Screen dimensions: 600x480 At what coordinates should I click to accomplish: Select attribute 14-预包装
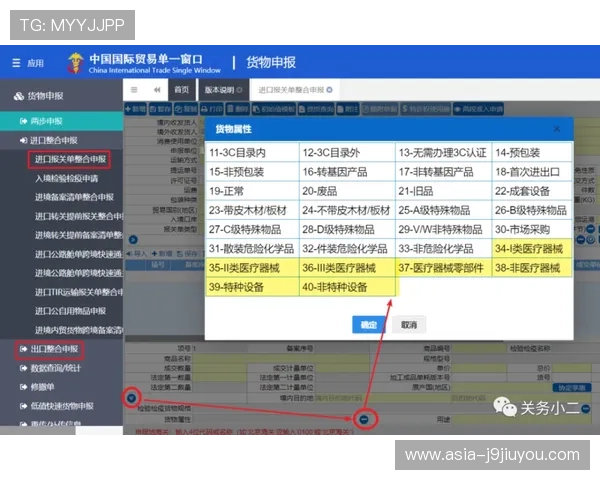click(x=532, y=153)
